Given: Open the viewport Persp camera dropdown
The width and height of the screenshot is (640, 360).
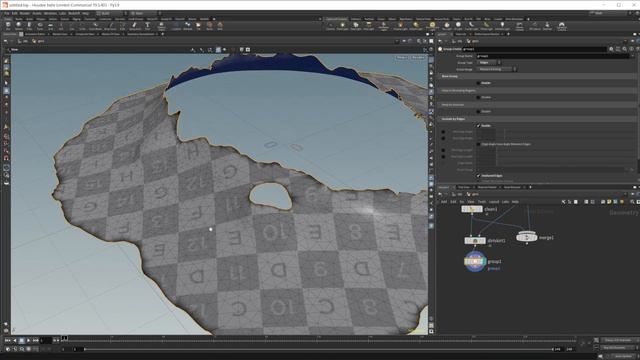Looking at the screenshot, I should click(x=402, y=58).
